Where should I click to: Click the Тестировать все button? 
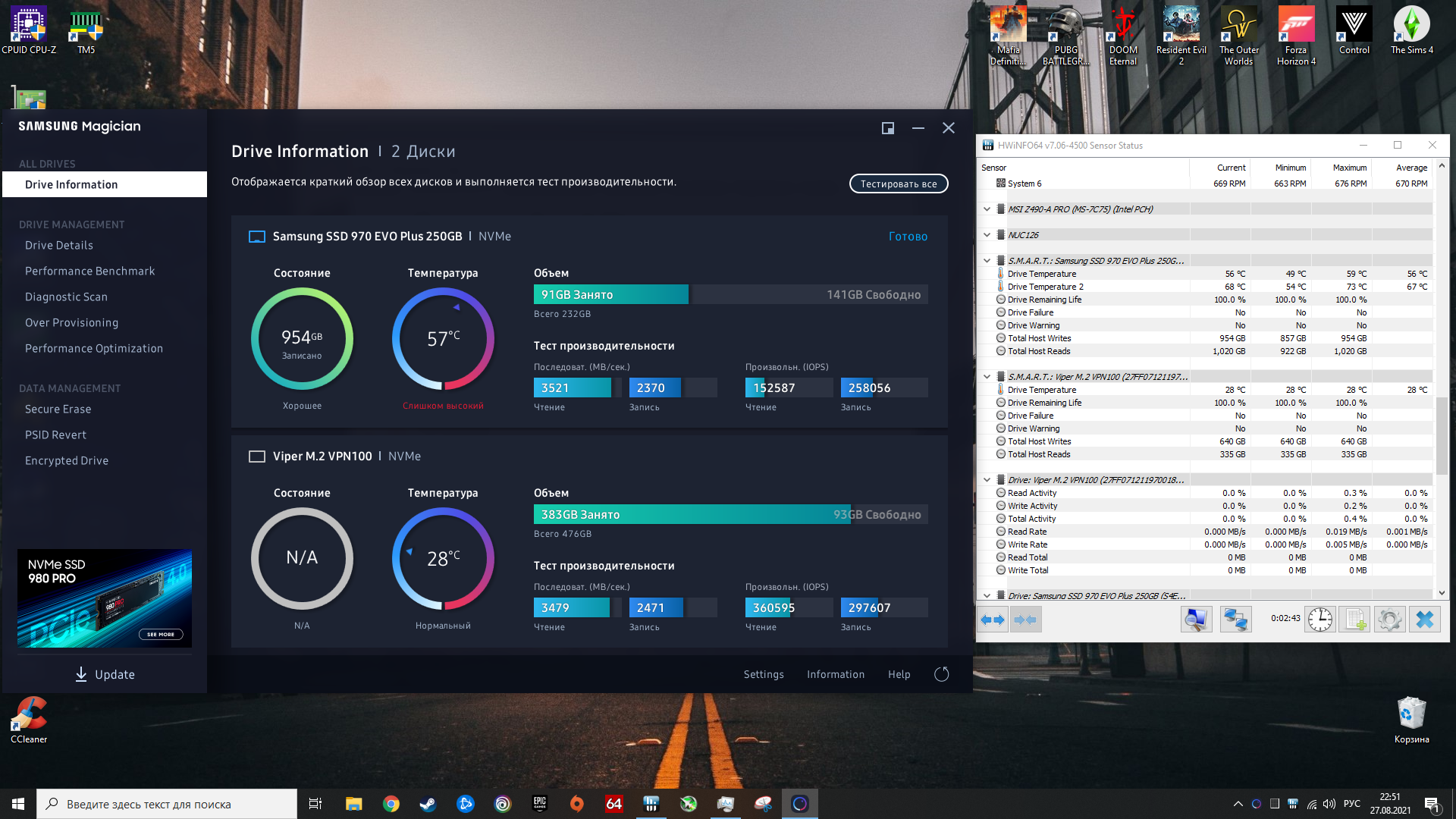pos(898,184)
